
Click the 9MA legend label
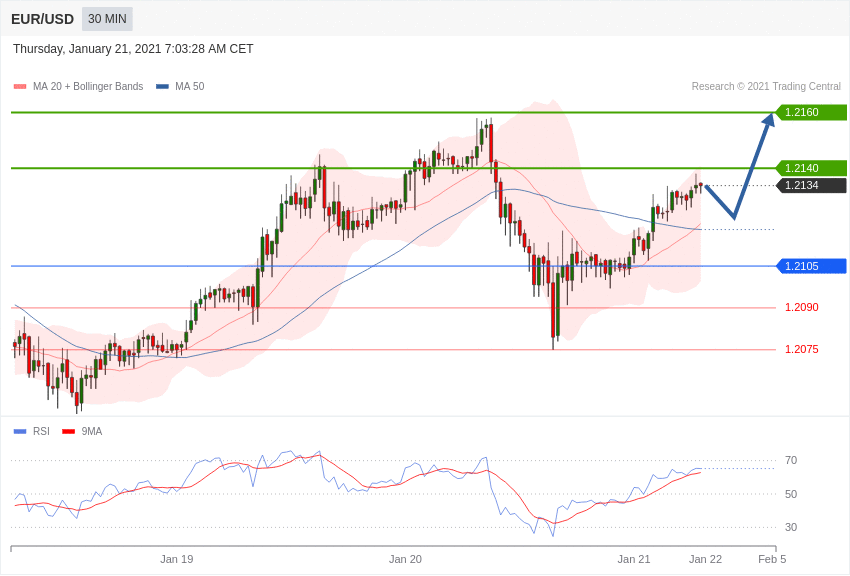[x=92, y=432]
